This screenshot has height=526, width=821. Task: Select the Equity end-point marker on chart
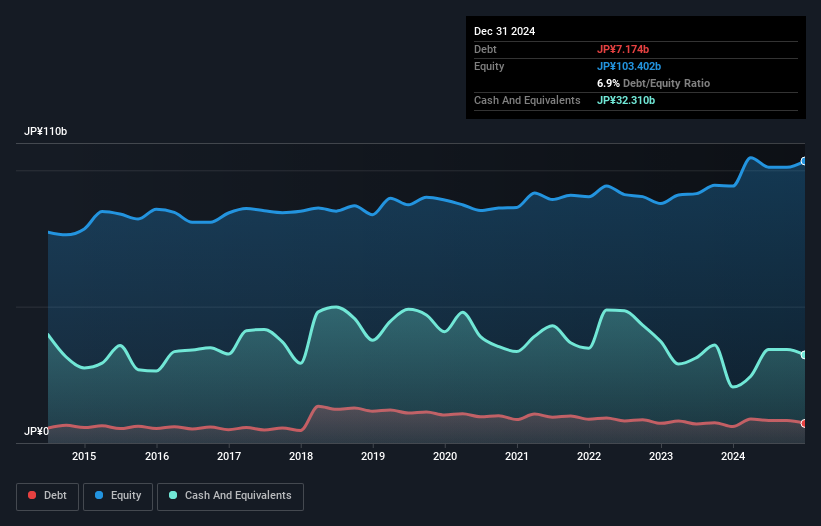pyautogui.click(x=804, y=161)
